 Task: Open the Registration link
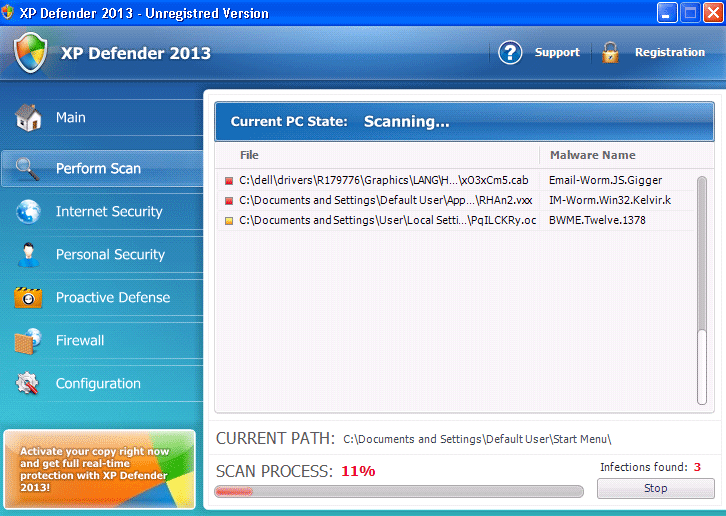click(x=669, y=53)
